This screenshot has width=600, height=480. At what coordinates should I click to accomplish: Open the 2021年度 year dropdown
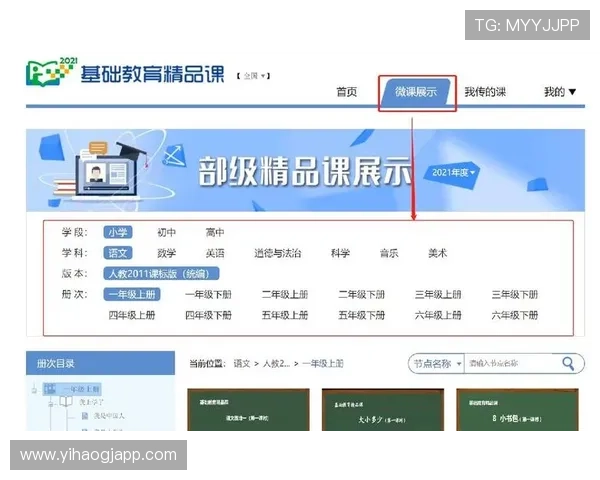453,173
